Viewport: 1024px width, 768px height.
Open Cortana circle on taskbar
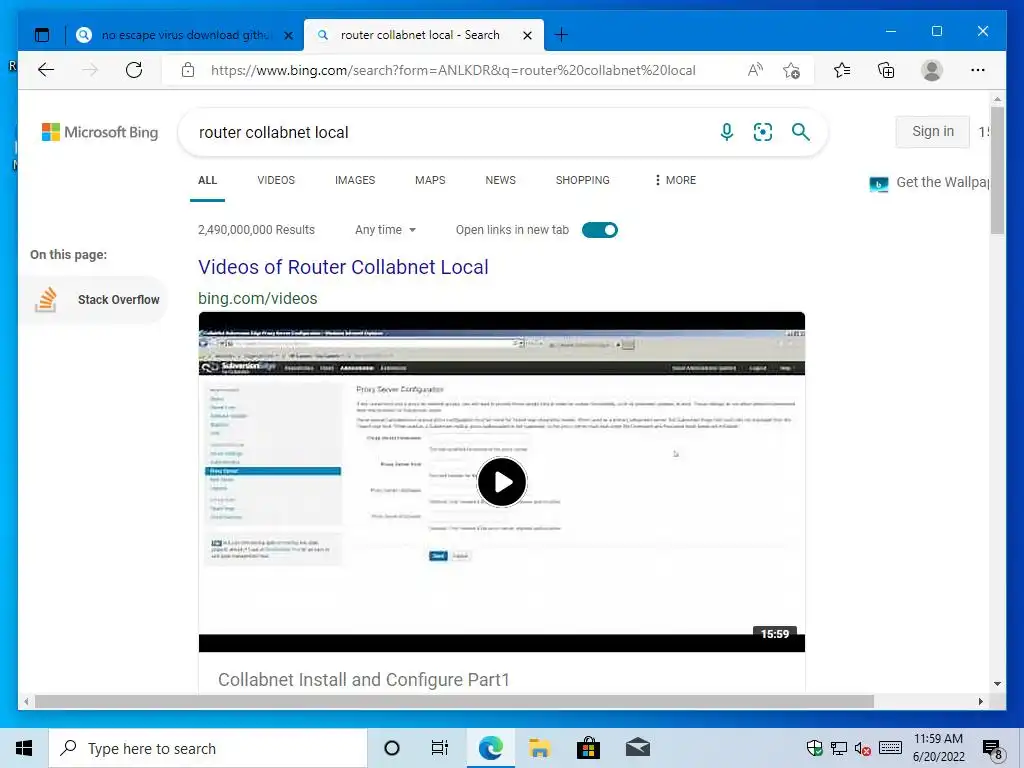pos(392,748)
